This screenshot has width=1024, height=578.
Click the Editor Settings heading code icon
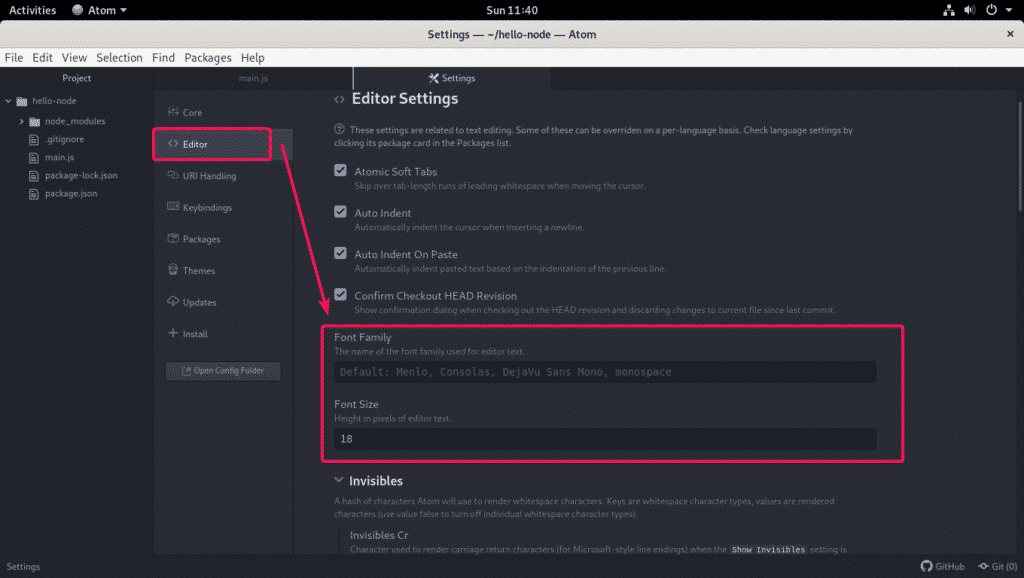click(339, 99)
